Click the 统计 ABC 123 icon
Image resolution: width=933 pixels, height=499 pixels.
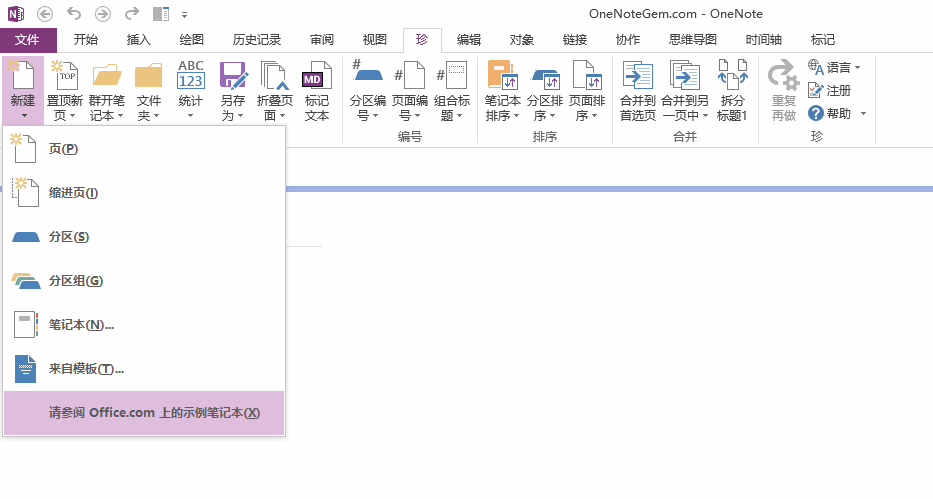(191, 75)
